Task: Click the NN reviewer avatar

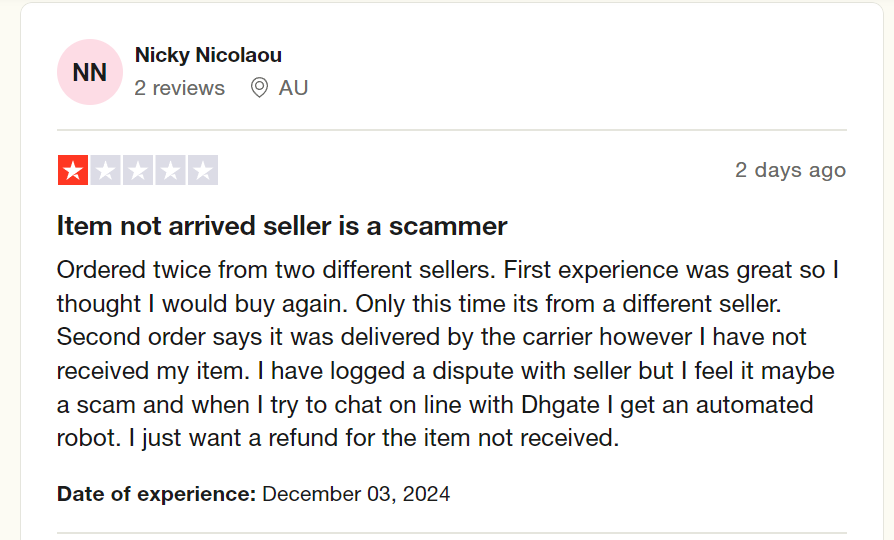Action: 90,72
